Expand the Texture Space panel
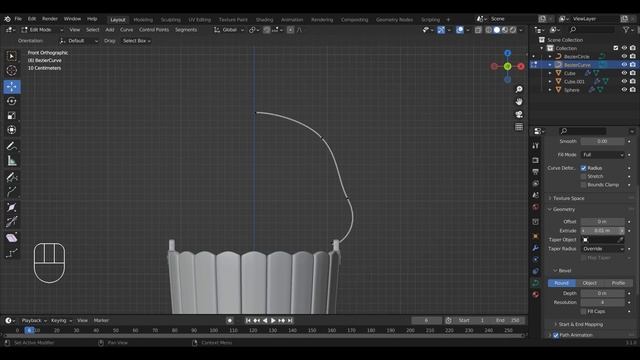 [x=568, y=198]
